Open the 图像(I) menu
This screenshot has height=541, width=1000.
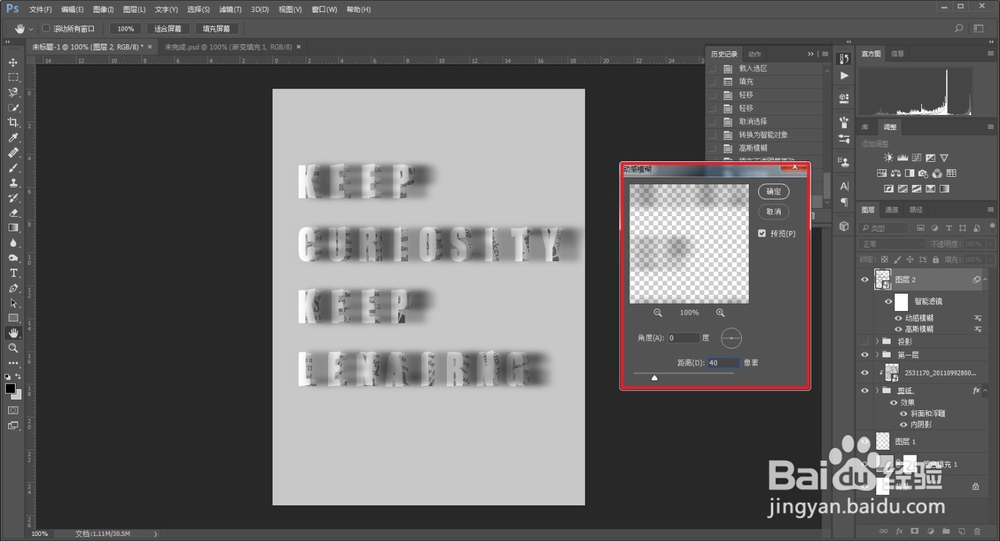[103, 10]
